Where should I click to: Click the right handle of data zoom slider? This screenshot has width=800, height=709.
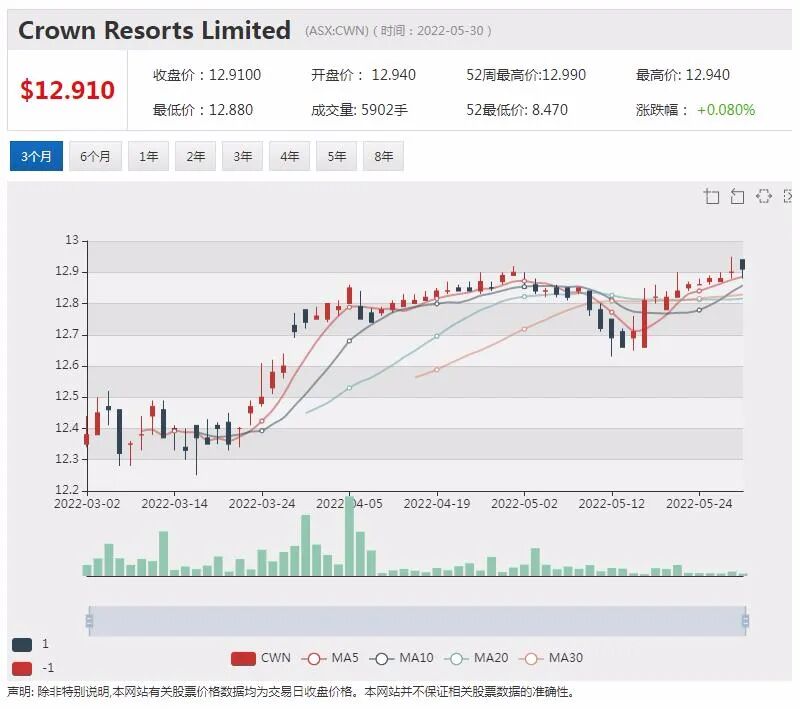pos(745,621)
